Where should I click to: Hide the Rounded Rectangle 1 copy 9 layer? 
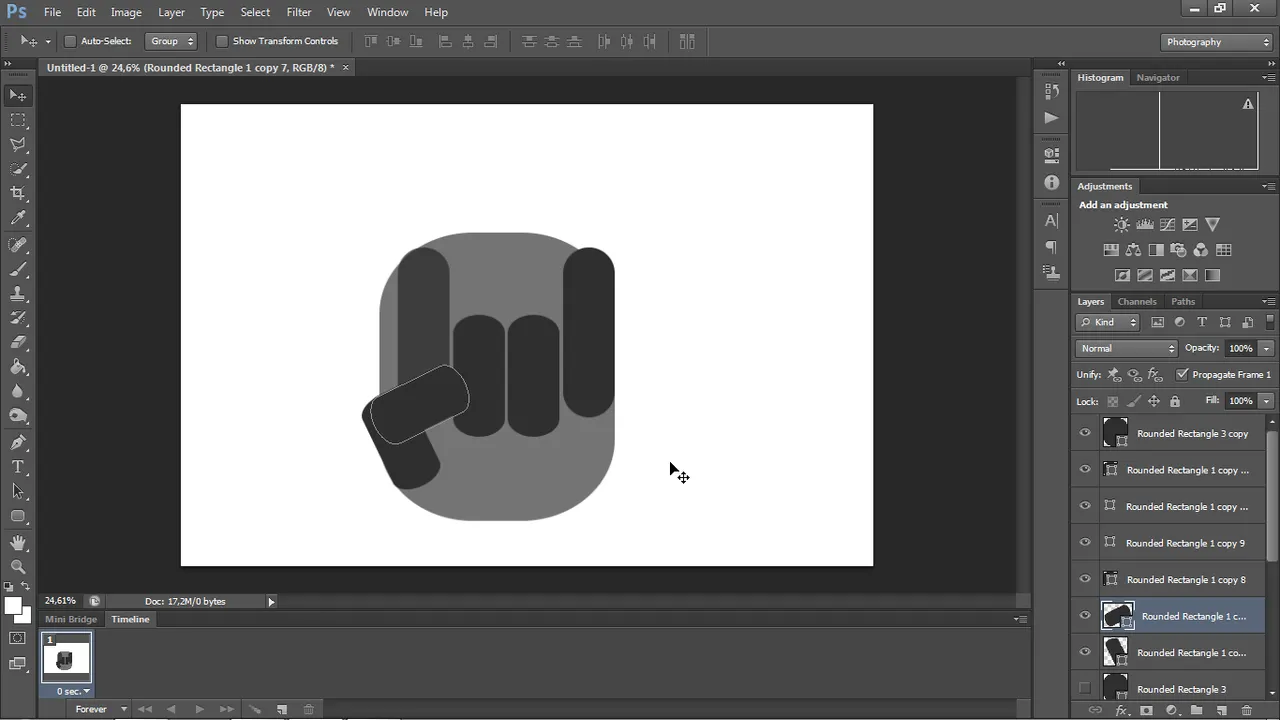coord(1085,543)
